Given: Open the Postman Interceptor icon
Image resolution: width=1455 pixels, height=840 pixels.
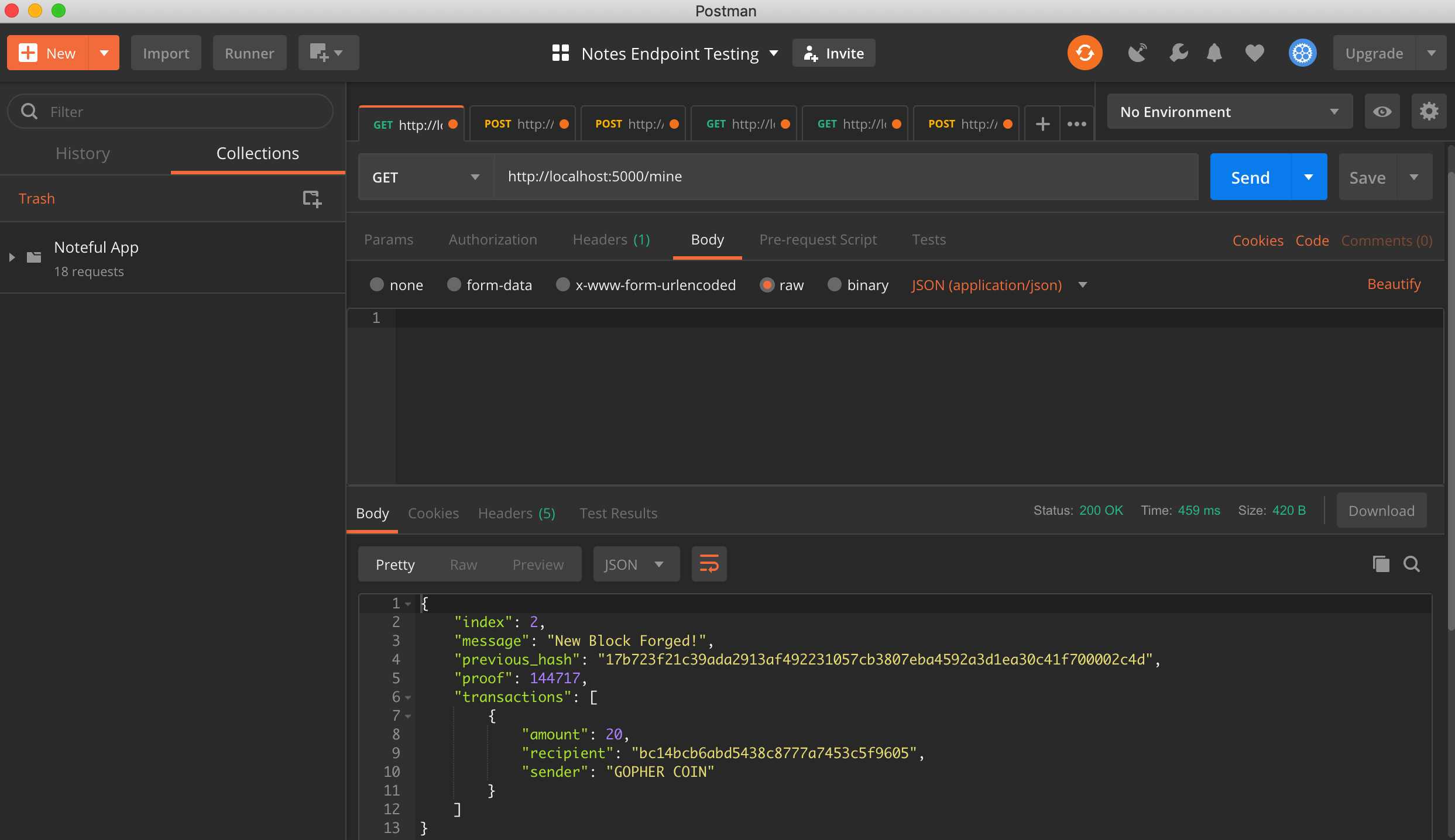Looking at the screenshot, I should [1137, 52].
